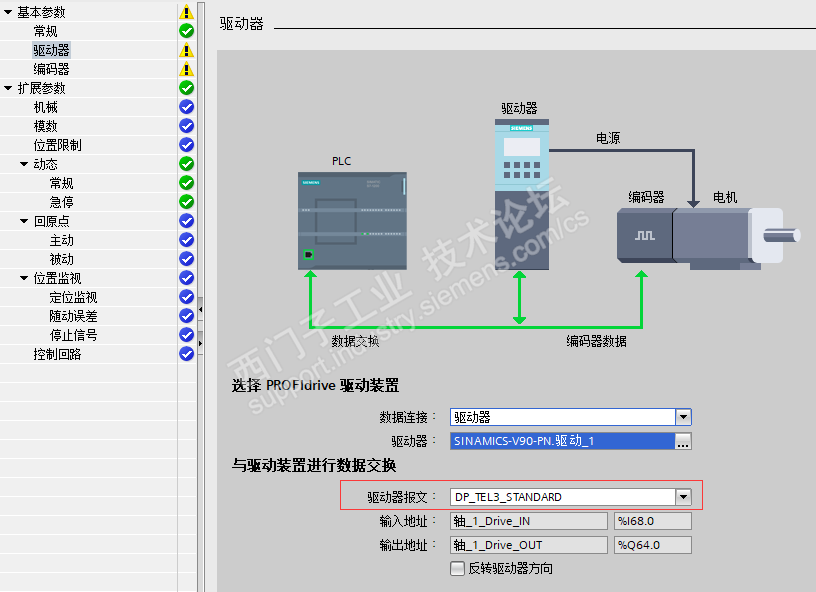Click the blue check beside 模数
Viewport: 816px width, 592px height.
[x=186, y=126]
